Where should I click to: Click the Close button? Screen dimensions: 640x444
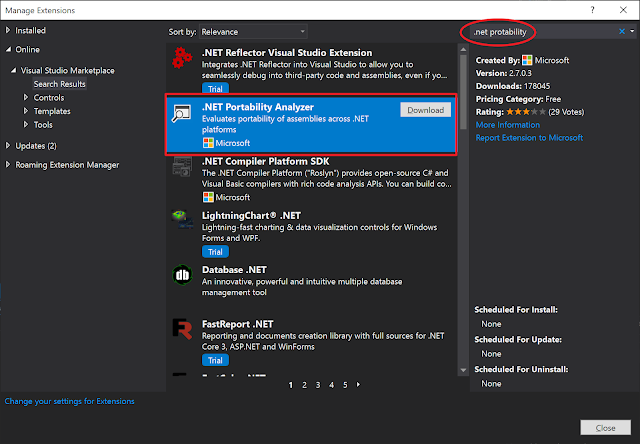coord(605,428)
